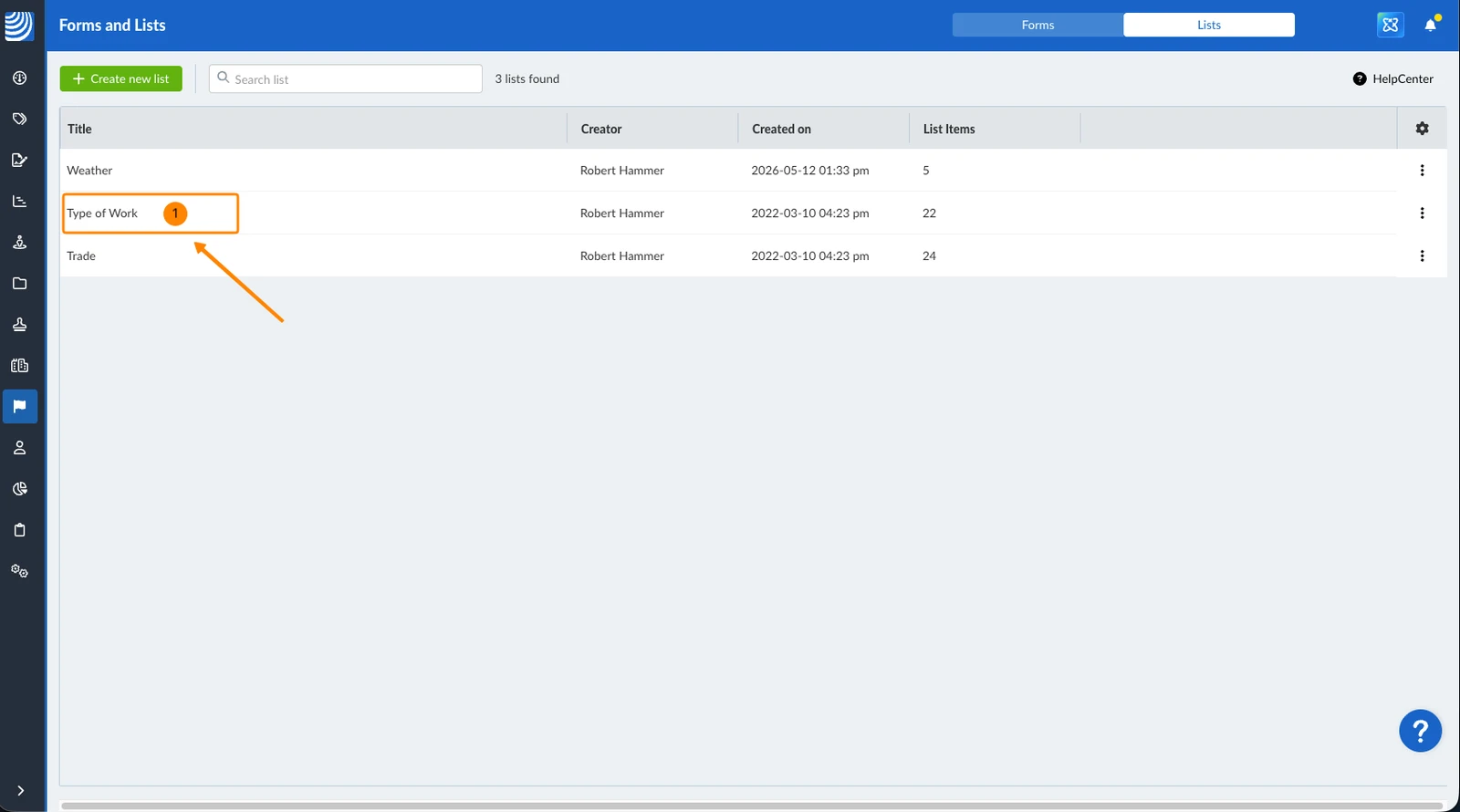
Task: Switch to the Forms tab
Action: (x=1038, y=25)
